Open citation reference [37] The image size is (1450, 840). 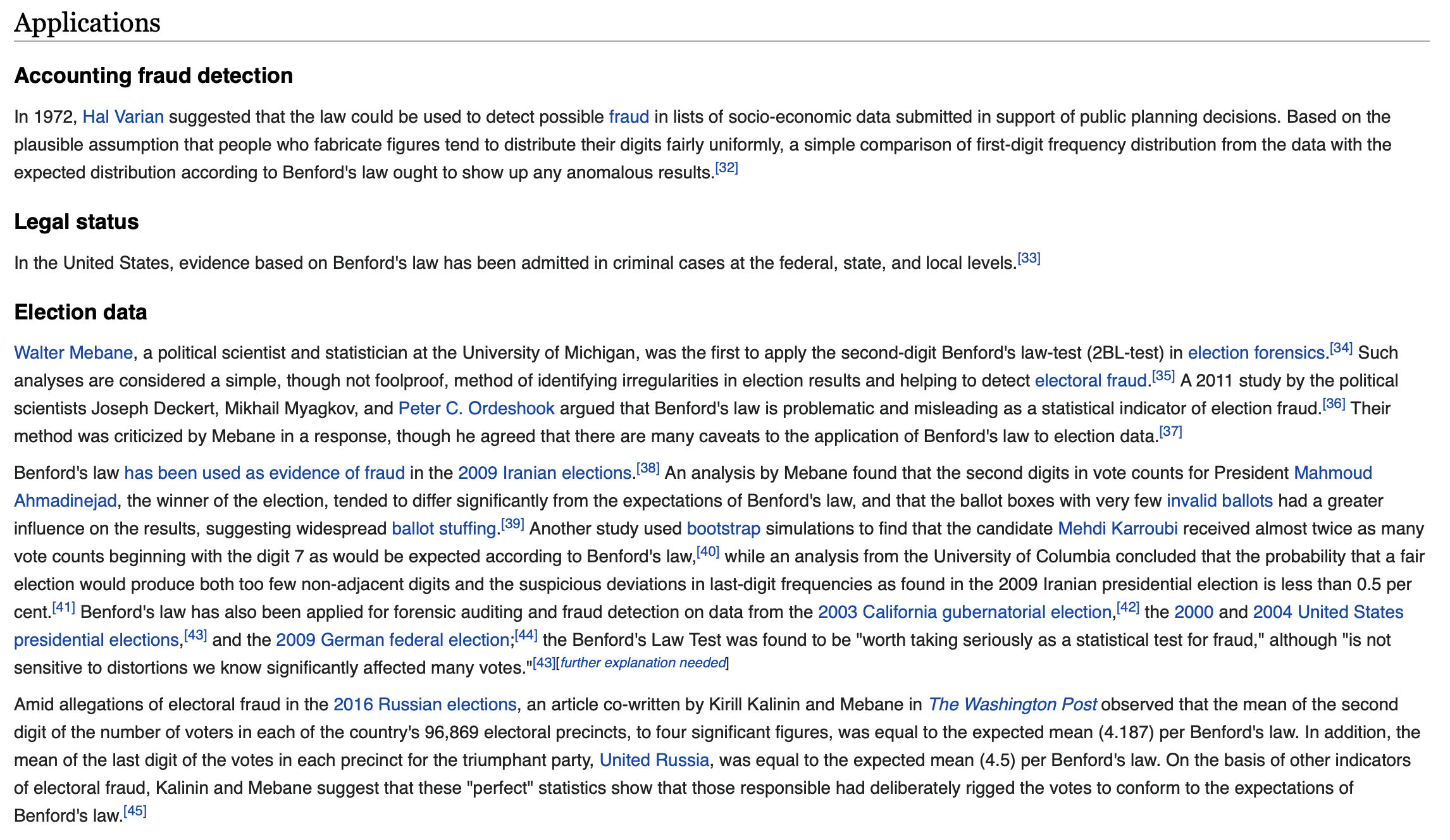(x=1171, y=431)
